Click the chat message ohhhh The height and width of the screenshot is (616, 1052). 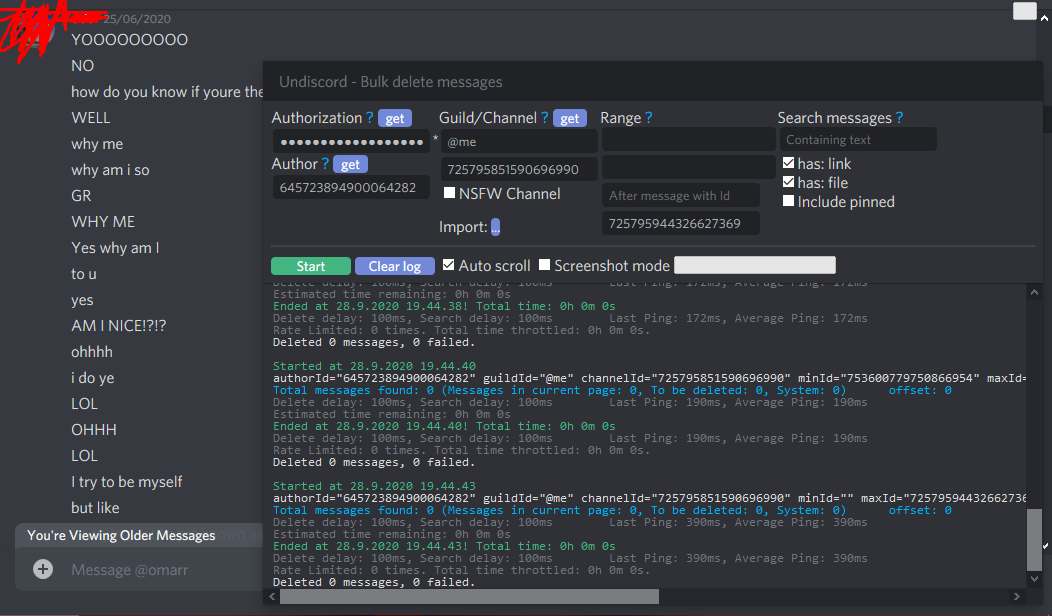point(92,352)
